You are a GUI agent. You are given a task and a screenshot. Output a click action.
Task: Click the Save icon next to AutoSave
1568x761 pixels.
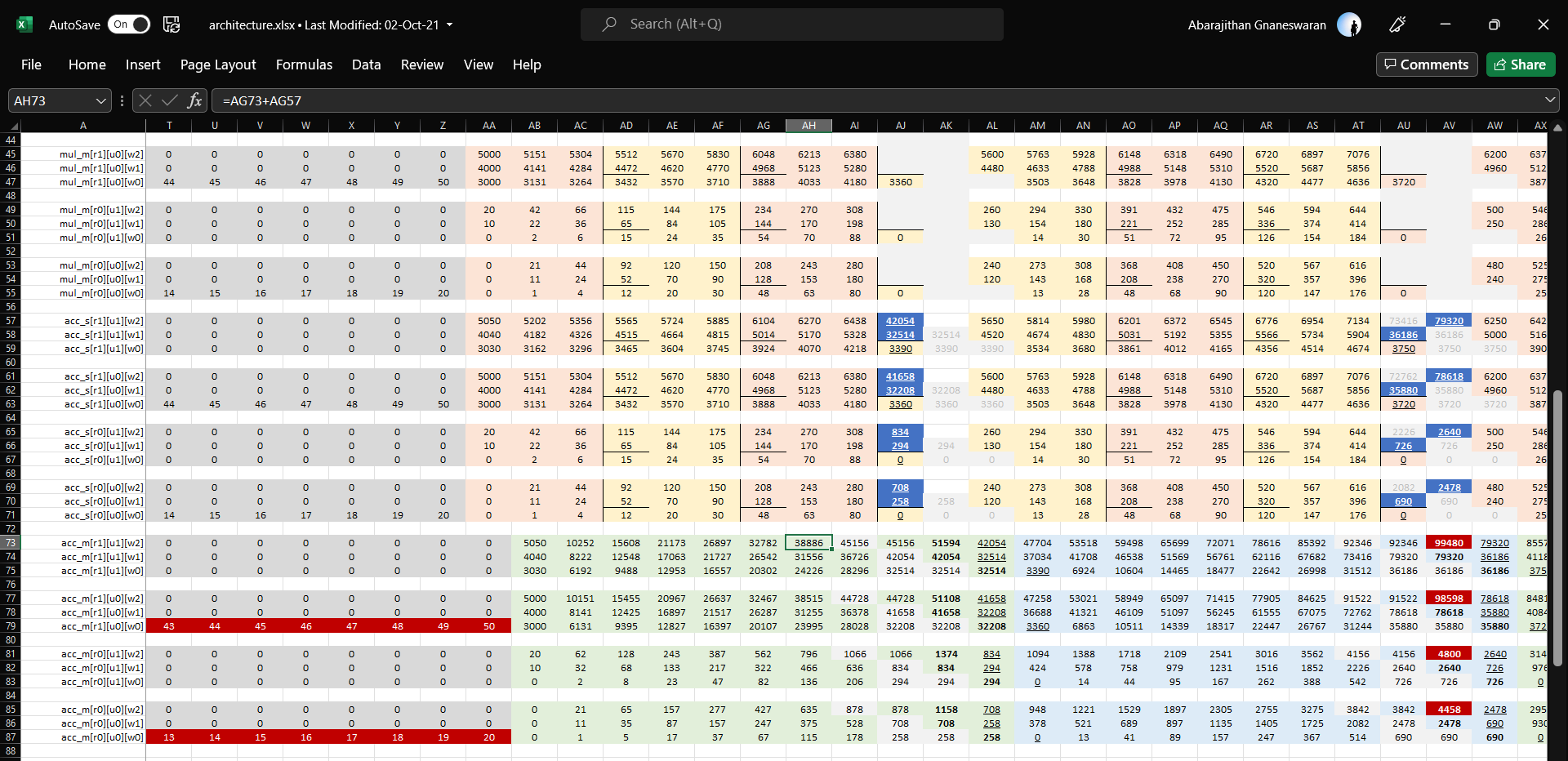(171, 24)
